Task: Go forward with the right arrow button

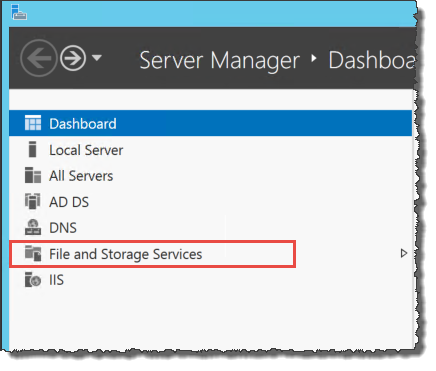Action: point(73,58)
